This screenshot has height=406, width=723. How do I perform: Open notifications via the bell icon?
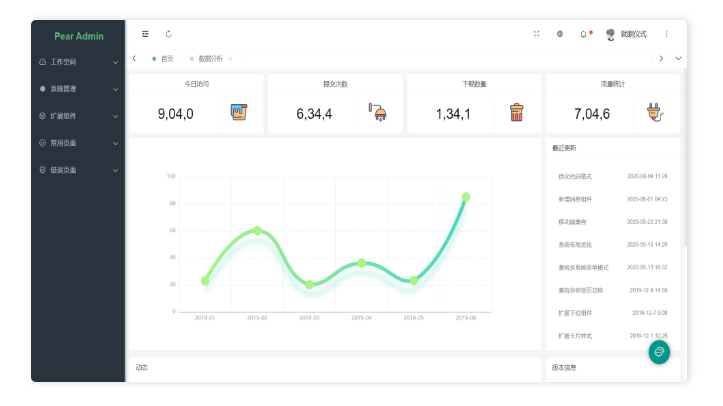[x=584, y=34]
